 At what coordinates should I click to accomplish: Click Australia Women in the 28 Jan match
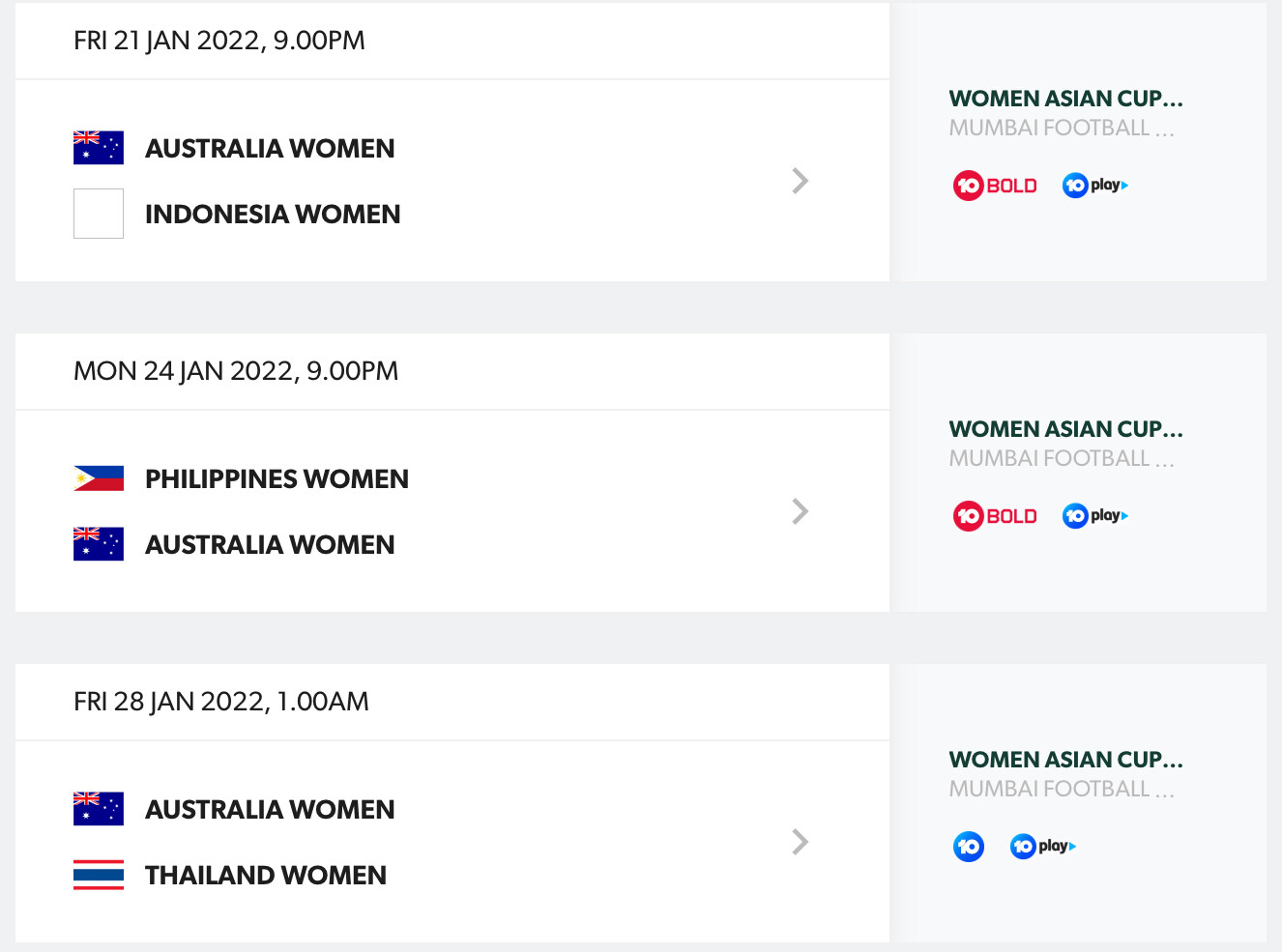click(x=270, y=810)
